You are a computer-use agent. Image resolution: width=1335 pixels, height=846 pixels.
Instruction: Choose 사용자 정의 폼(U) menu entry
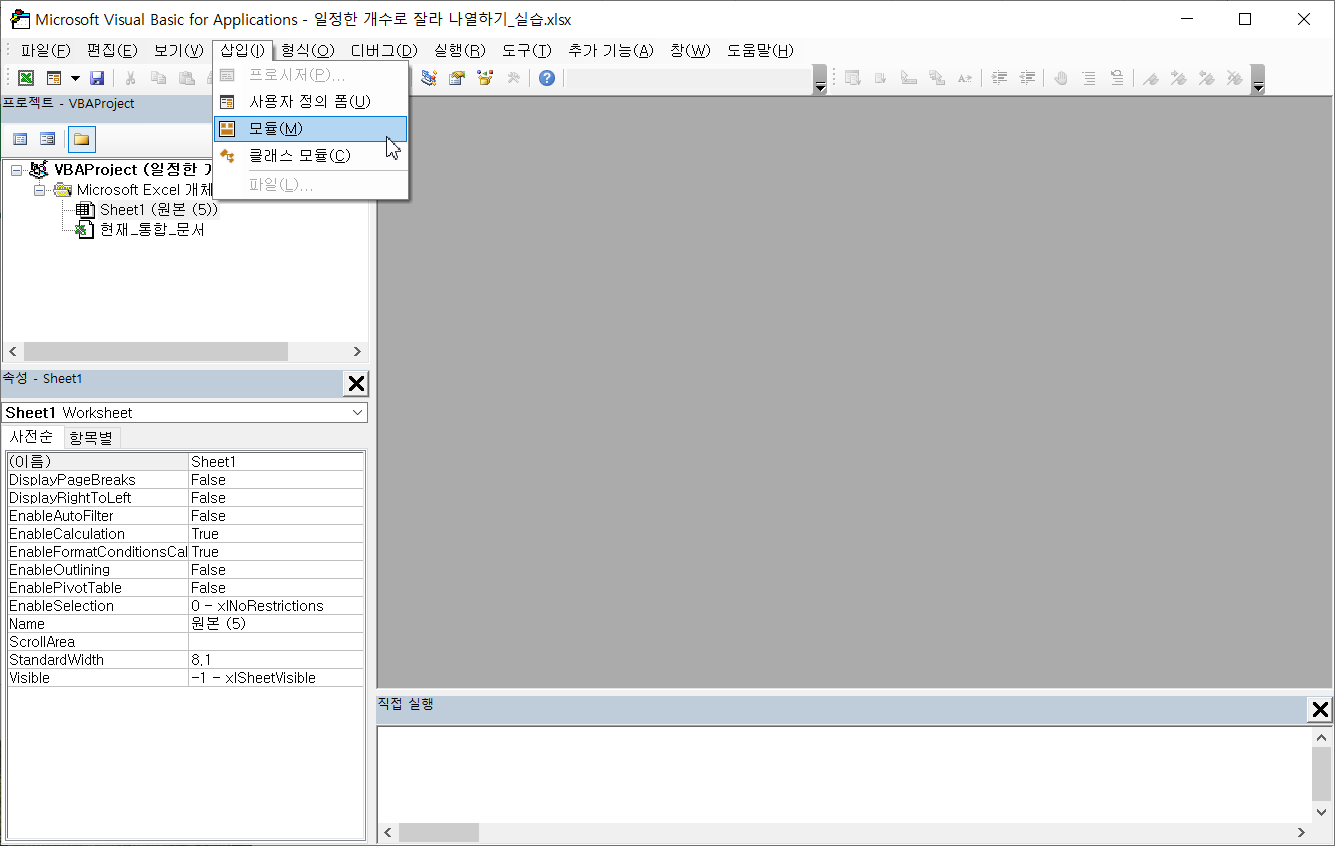(x=310, y=102)
